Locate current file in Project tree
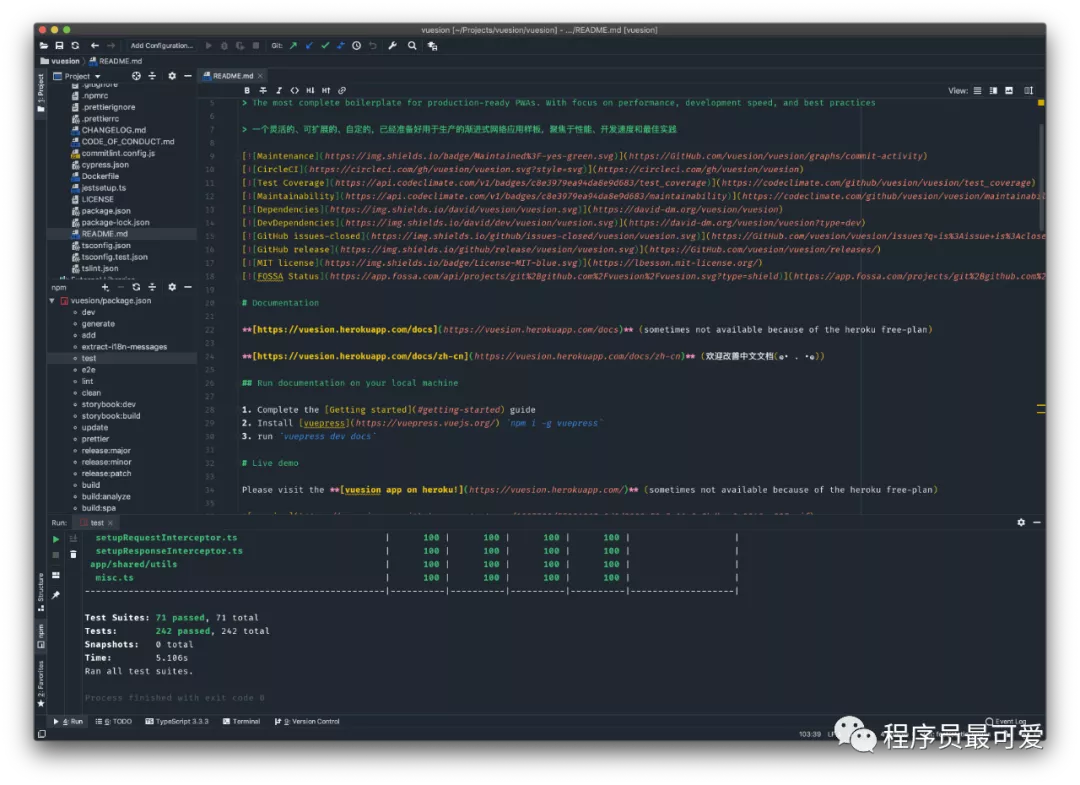The width and height of the screenshot is (1080, 785). [x=136, y=76]
